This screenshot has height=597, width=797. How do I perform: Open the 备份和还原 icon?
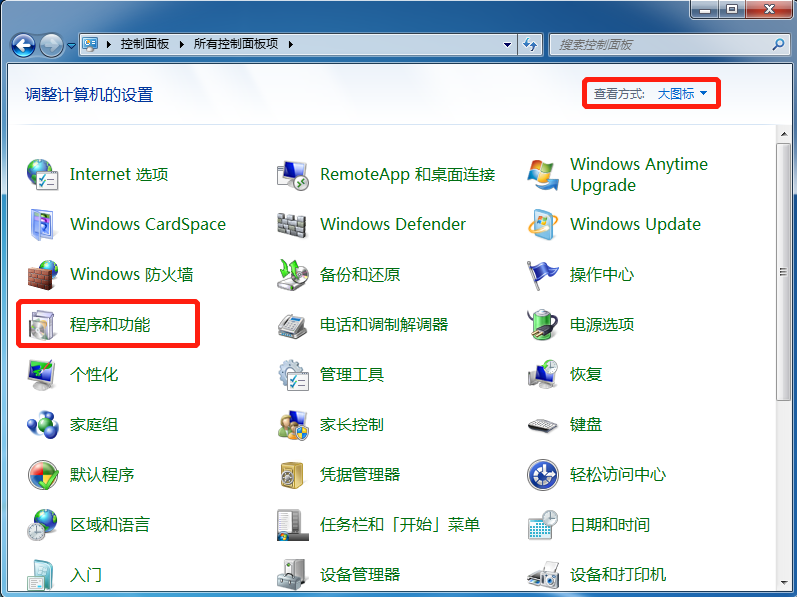[292, 274]
